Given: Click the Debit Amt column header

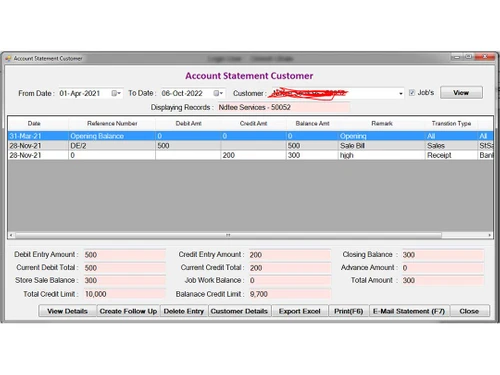Looking at the screenshot, I should (188, 123).
